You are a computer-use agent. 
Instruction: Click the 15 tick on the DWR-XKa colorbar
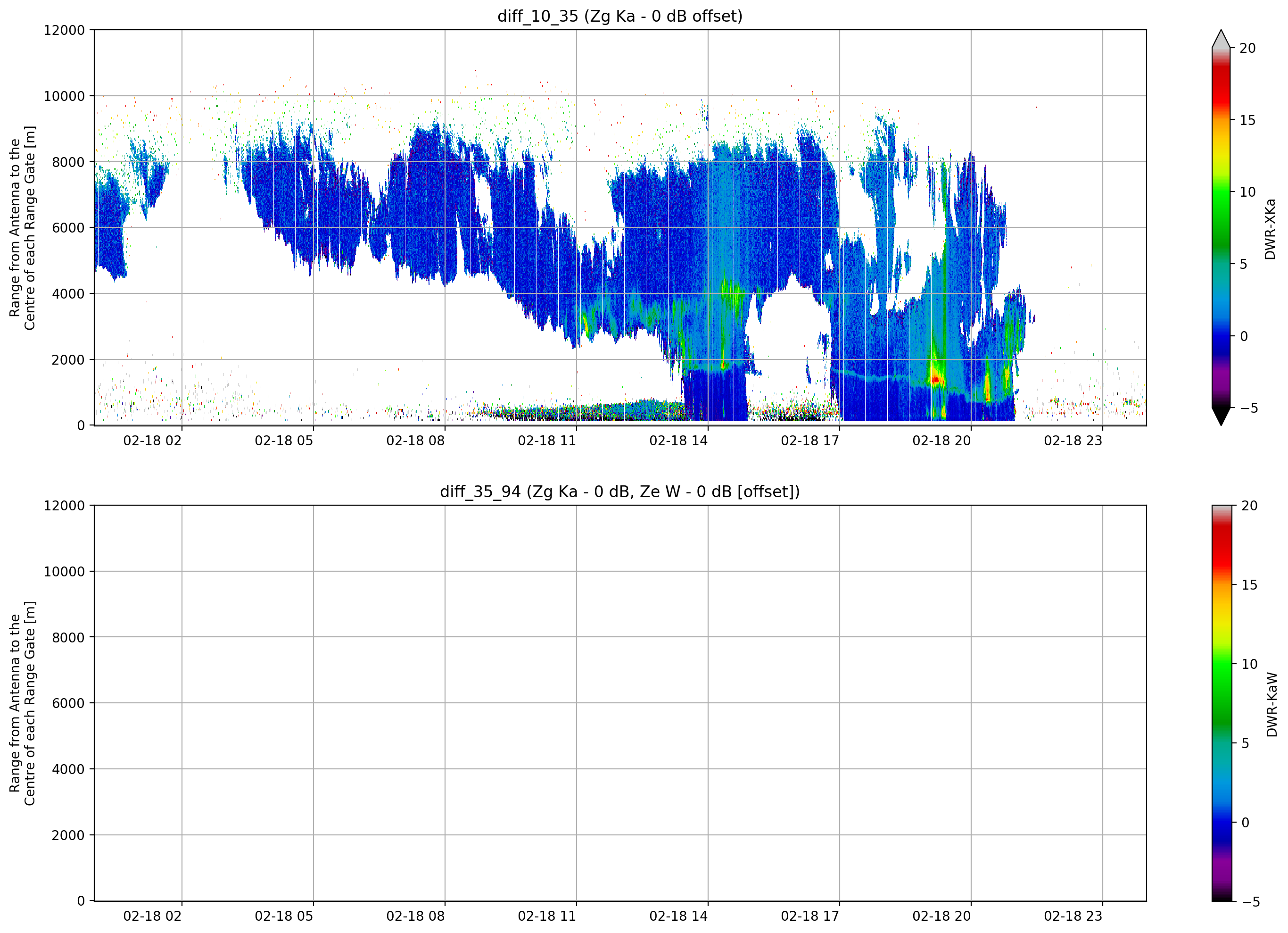pos(1247,120)
